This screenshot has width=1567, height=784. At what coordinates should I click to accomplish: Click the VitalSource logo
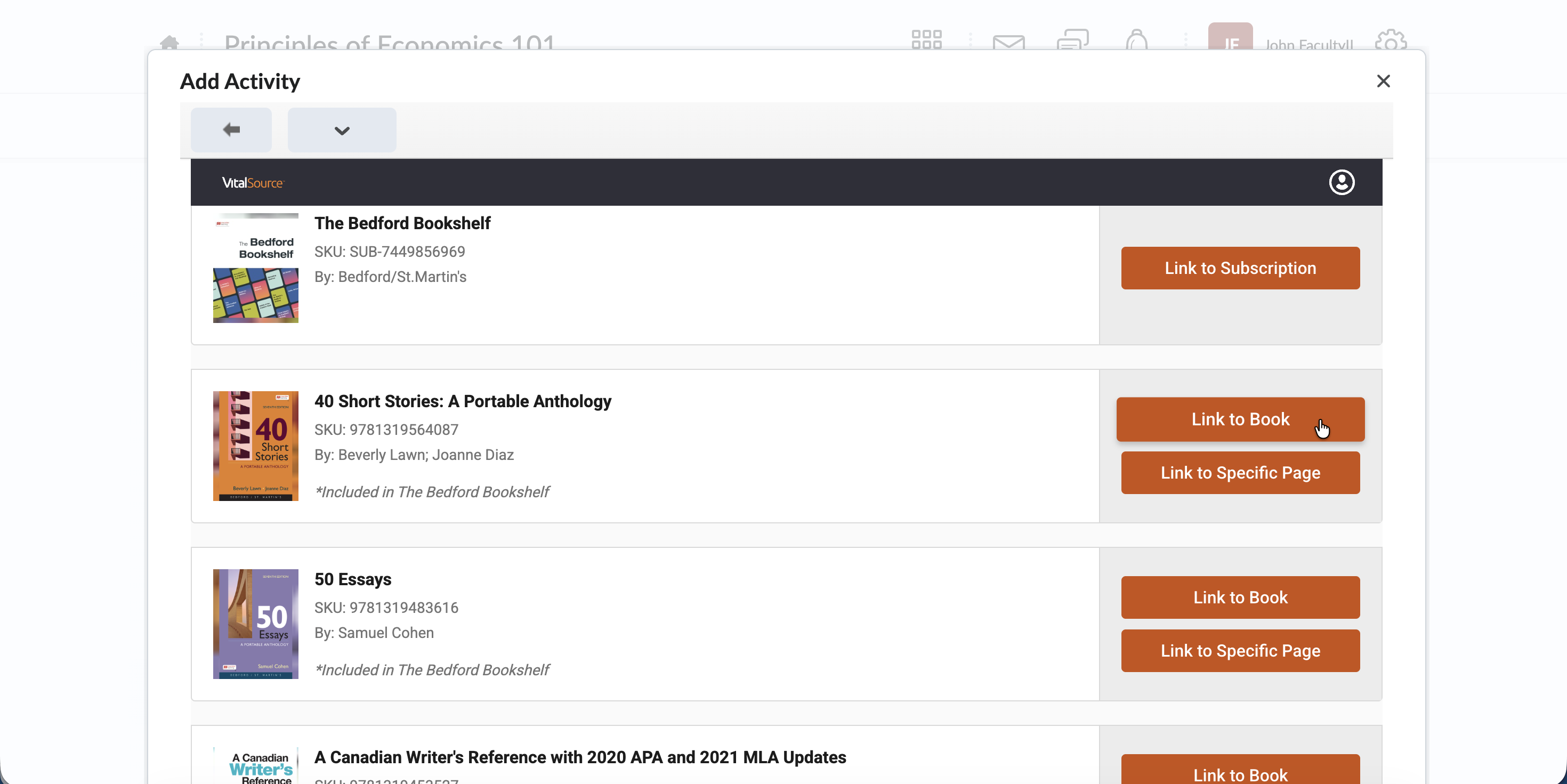[253, 182]
